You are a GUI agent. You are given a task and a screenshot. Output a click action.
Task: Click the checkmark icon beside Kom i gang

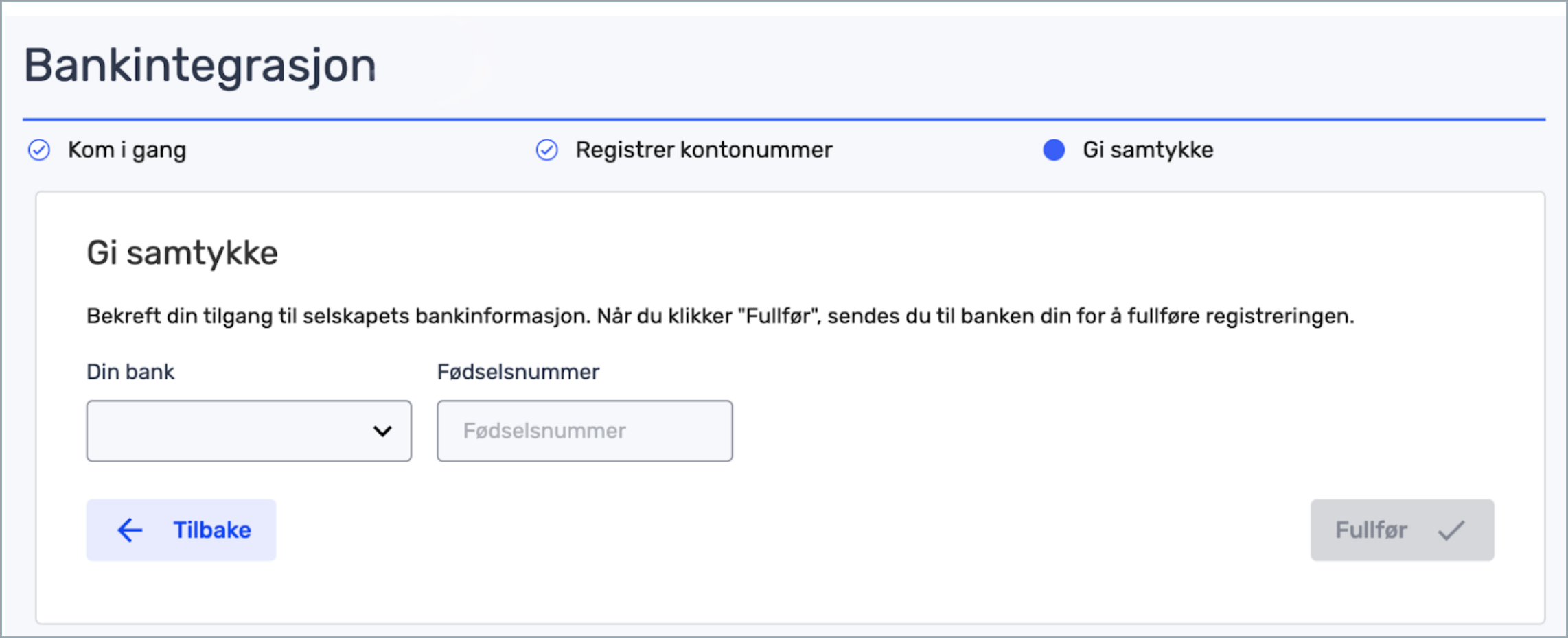click(x=39, y=150)
